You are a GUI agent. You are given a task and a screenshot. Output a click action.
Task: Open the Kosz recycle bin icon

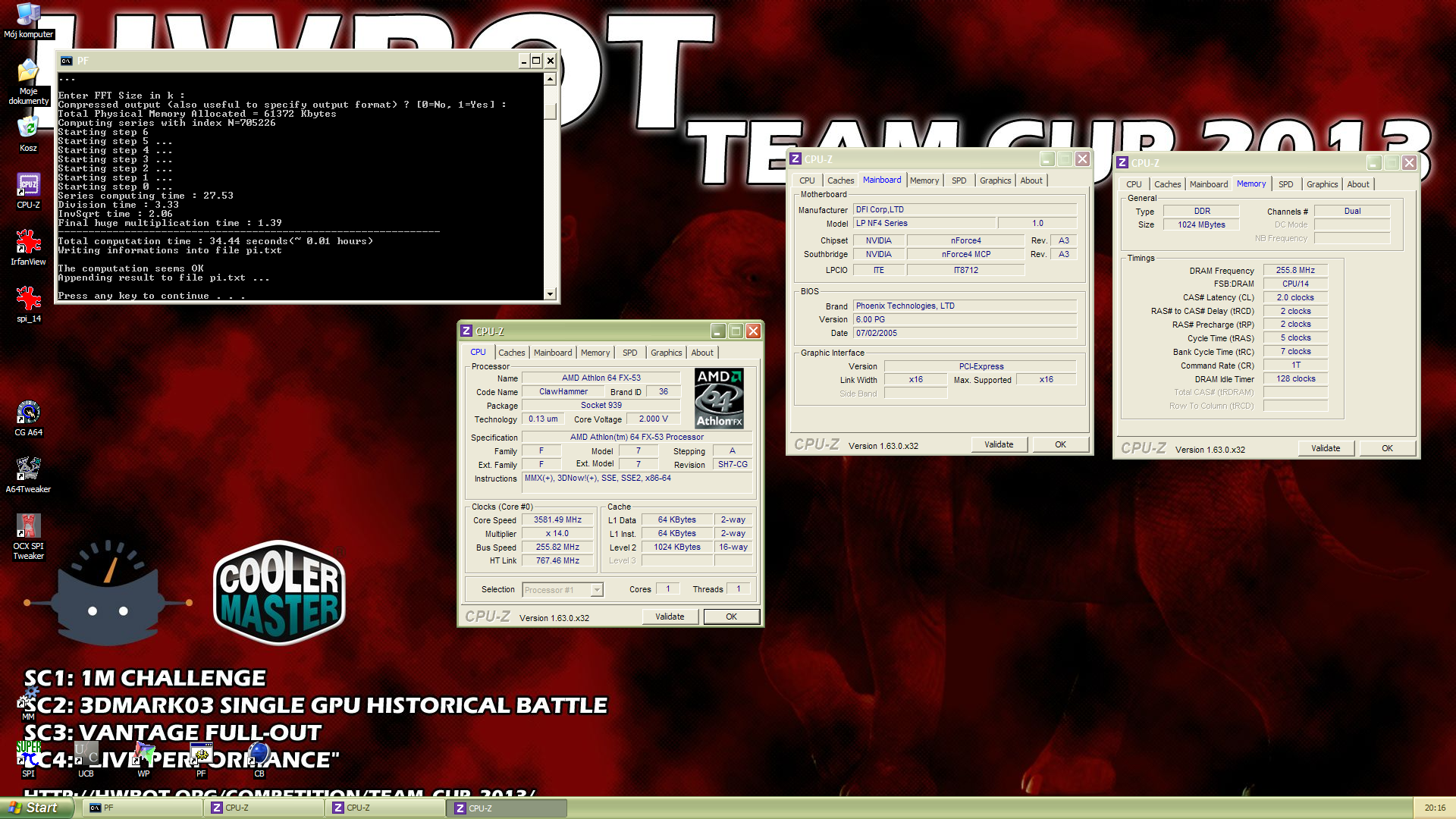pos(28,134)
